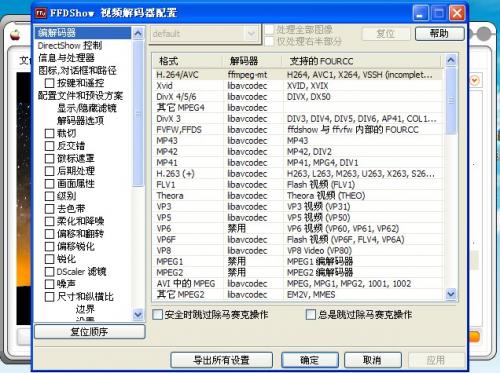The height and width of the screenshot is (373, 500).
Task: Click left tree scrollbar up arrow
Action: point(138,33)
